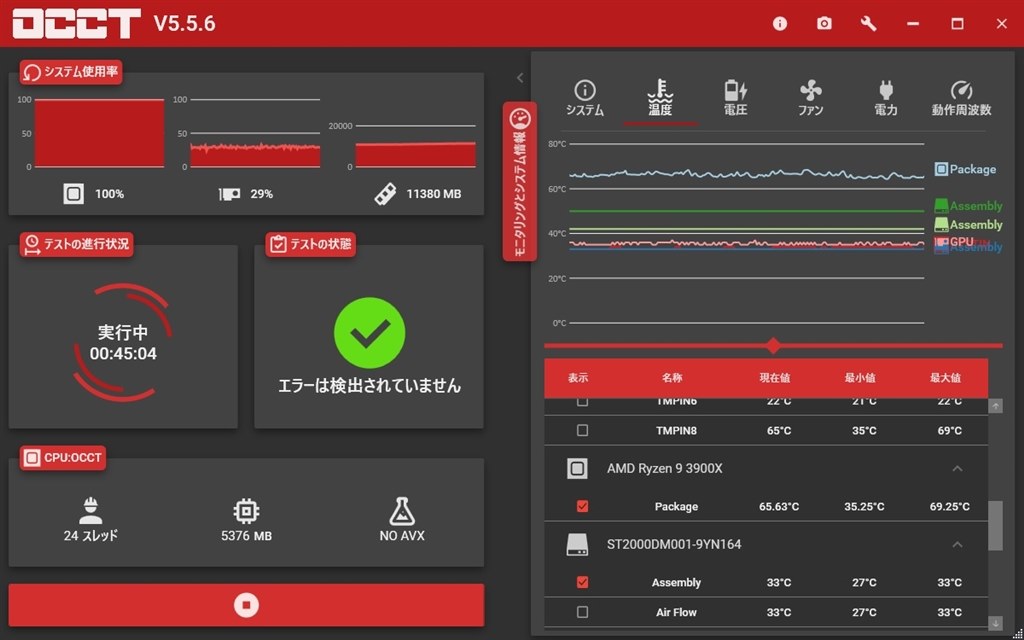This screenshot has height=640, width=1024.
Task: Take a screenshot with the camera icon
Action: click(x=824, y=24)
